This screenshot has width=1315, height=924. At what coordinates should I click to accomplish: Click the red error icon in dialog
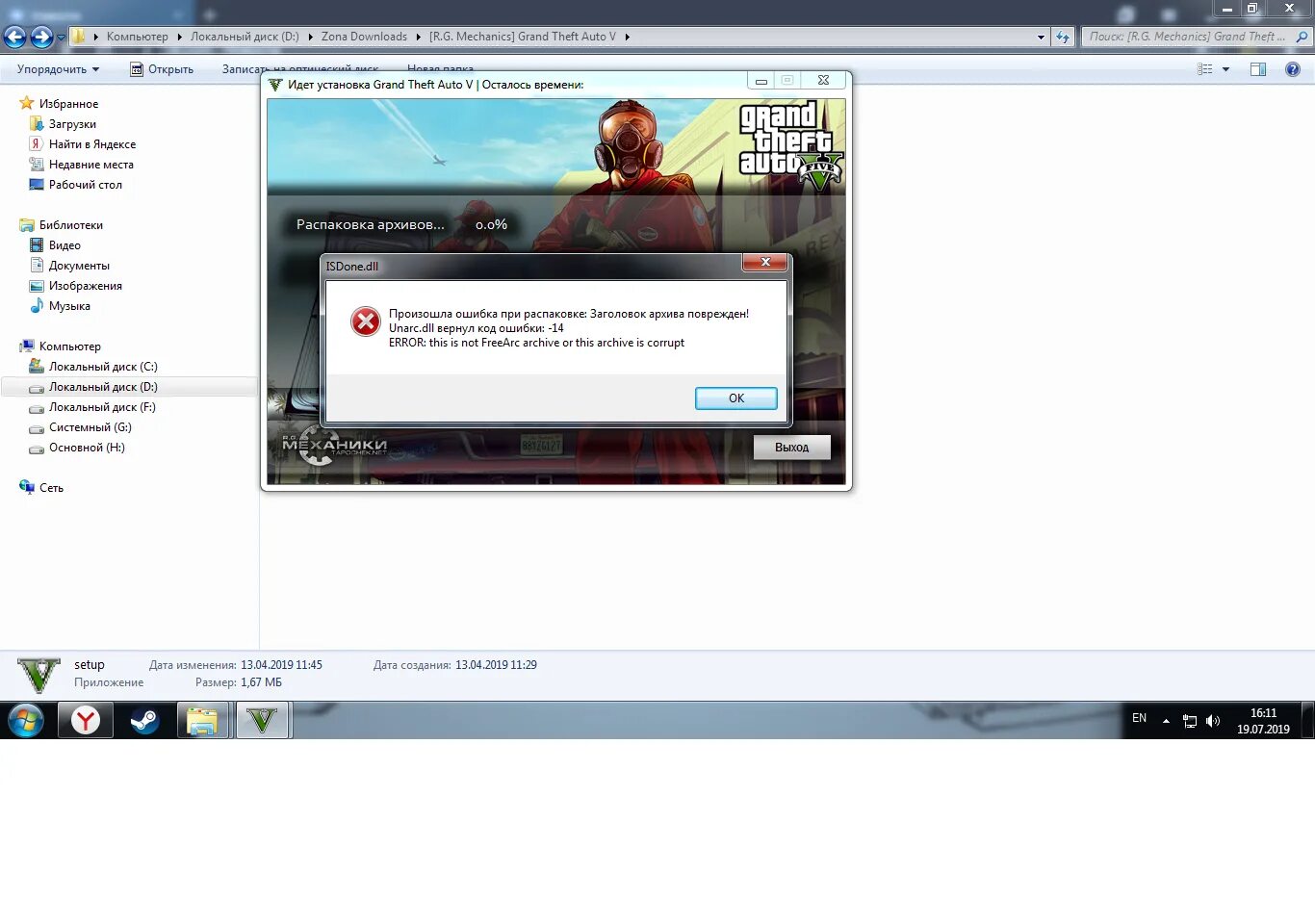point(366,321)
